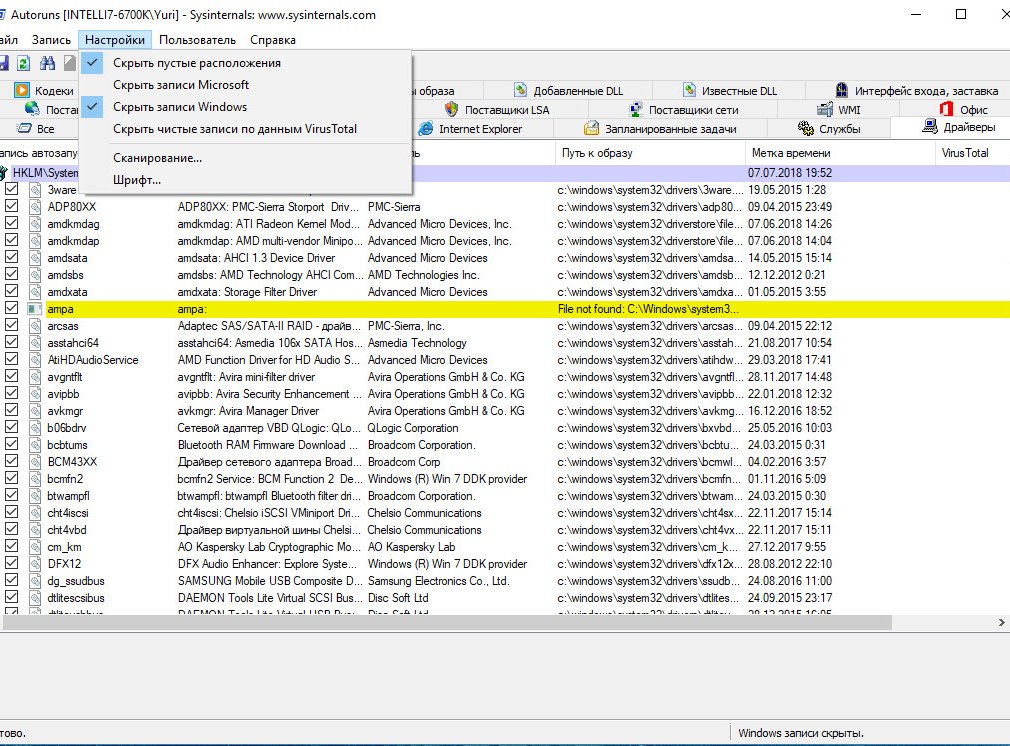
Task: Click the horizontal scrollbar right arrow
Action: tap(1002, 622)
